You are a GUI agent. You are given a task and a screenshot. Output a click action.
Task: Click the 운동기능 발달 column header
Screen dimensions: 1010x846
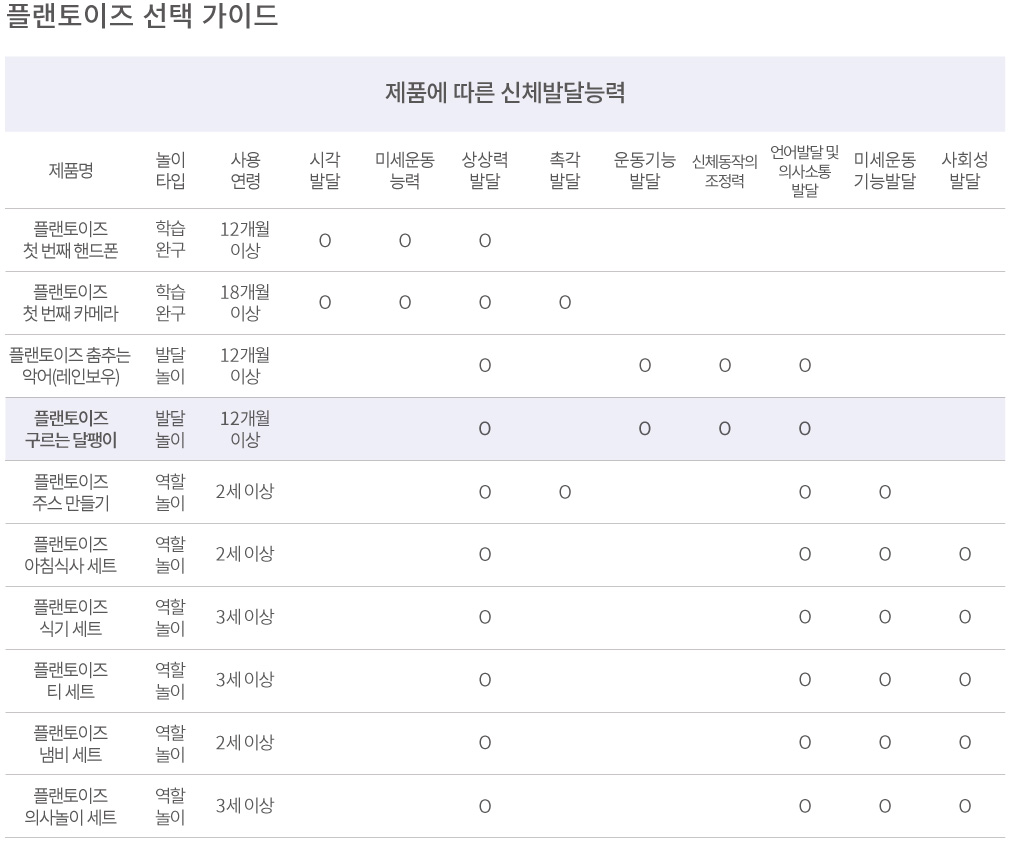tap(645, 170)
